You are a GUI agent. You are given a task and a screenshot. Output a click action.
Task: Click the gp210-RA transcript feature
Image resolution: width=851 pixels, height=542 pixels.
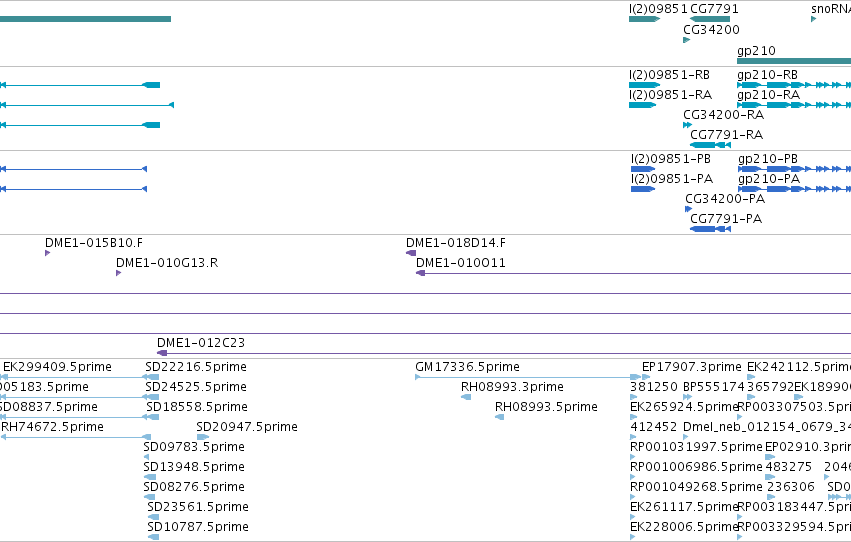click(x=794, y=105)
